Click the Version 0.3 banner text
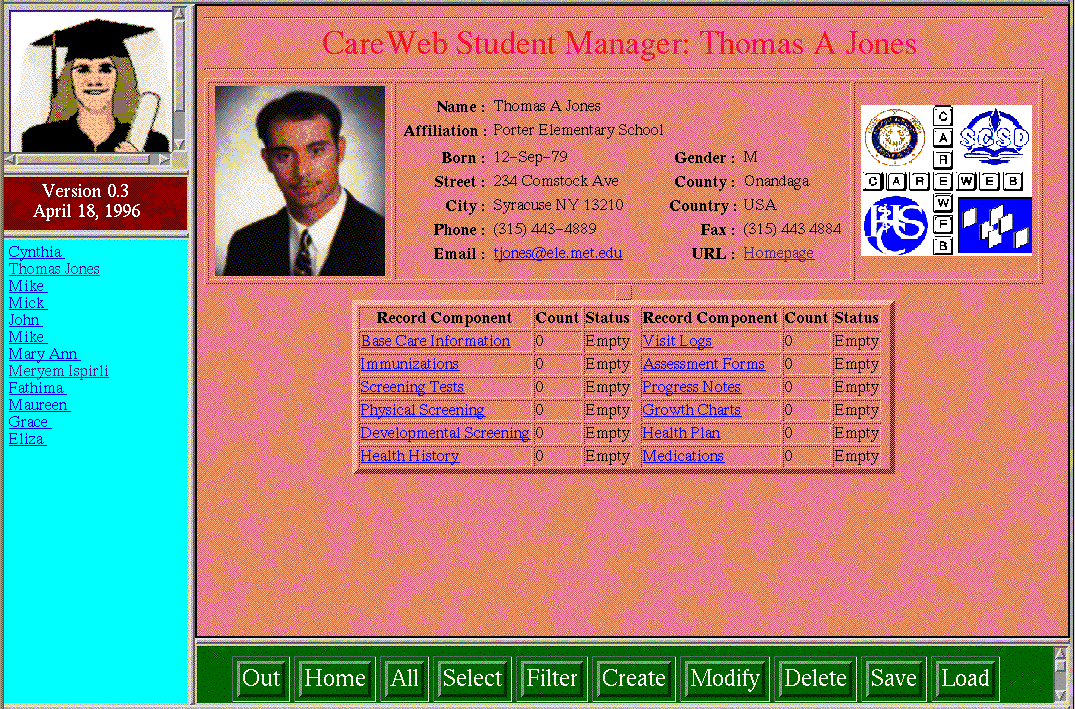 (x=86, y=191)
